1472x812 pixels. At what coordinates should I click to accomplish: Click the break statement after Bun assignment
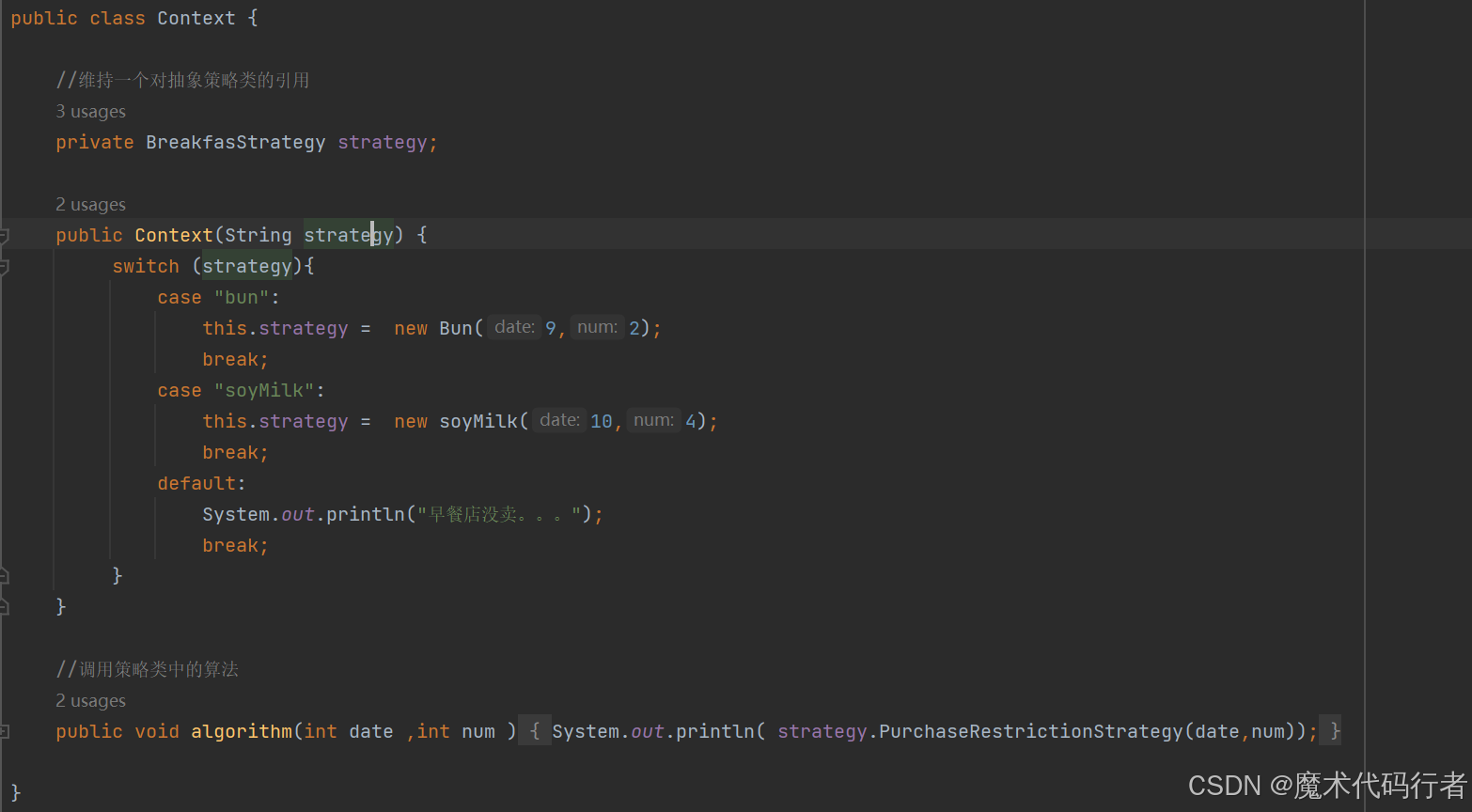(x=235, y=359)
